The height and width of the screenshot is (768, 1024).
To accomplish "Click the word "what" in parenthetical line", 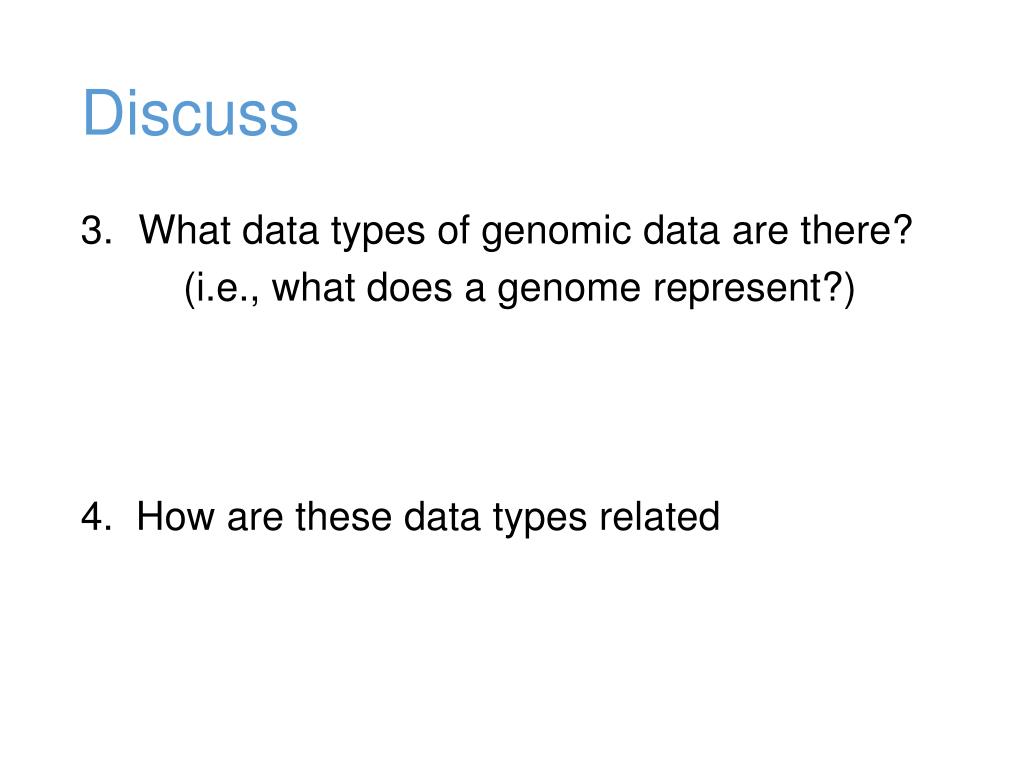I will (313, 287).
